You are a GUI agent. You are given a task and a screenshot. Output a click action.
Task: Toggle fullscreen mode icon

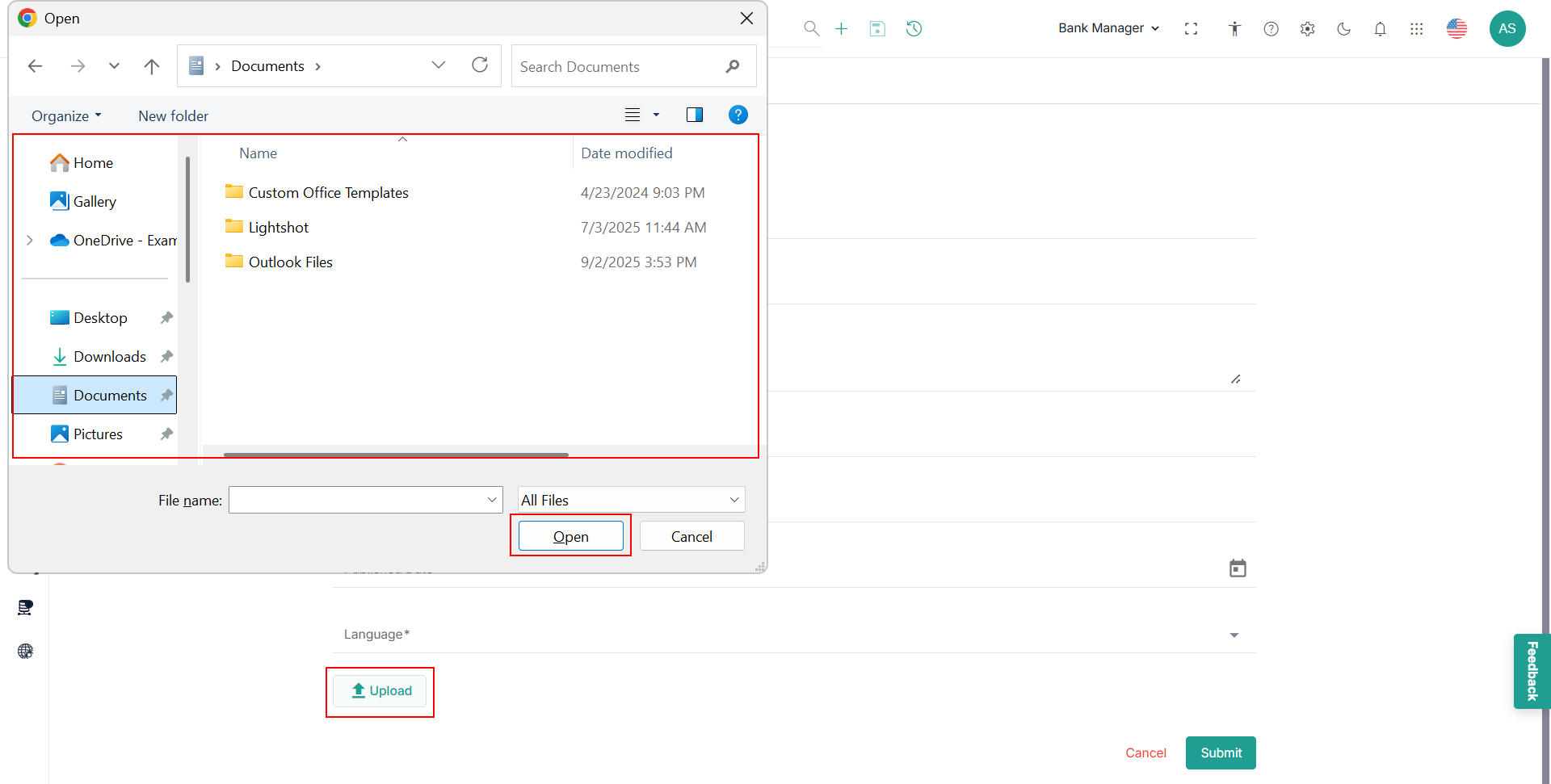click(x=1191, y=29)
